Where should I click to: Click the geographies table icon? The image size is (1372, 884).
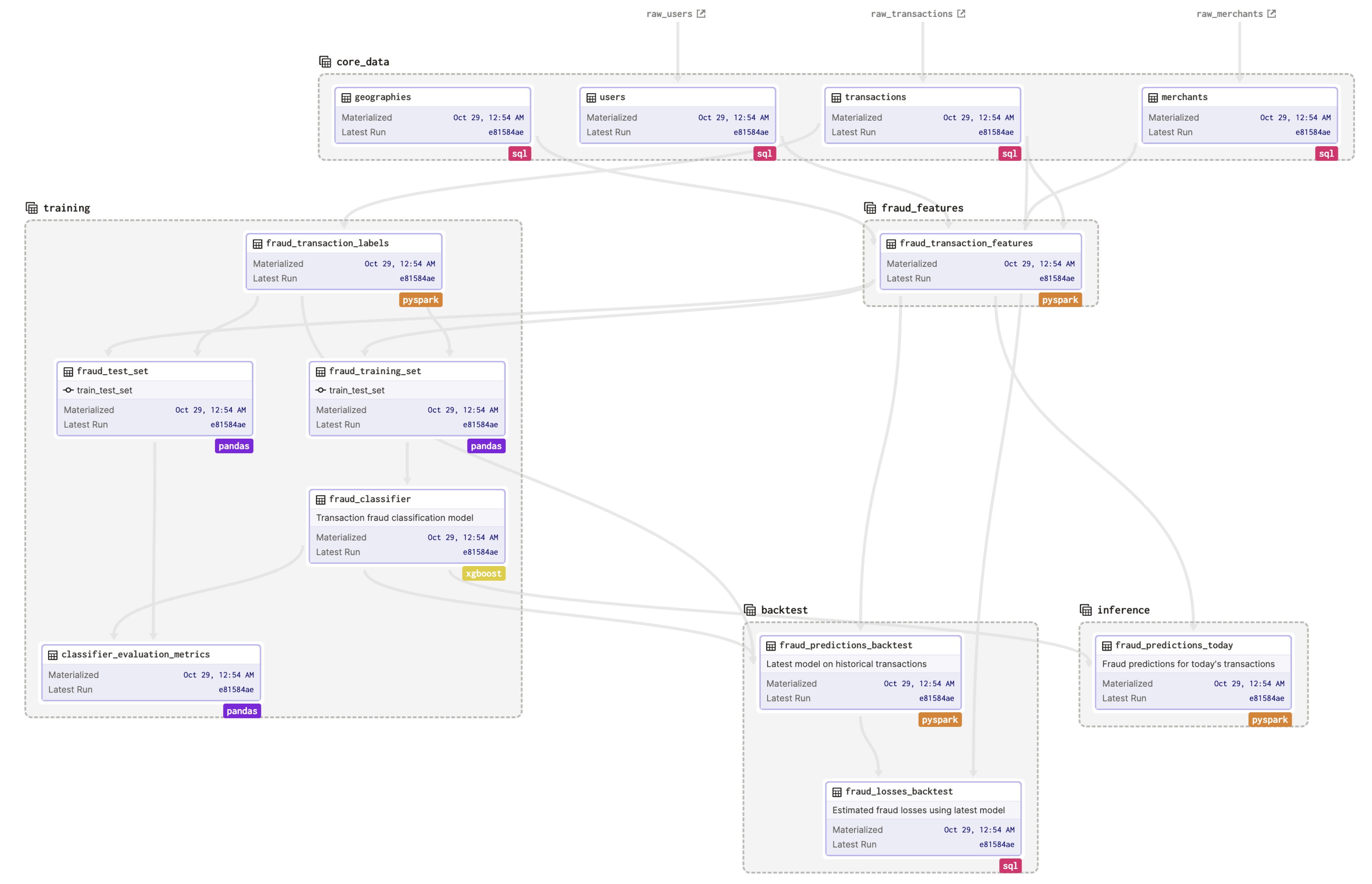pyautogui.click(x=346, y=98)
